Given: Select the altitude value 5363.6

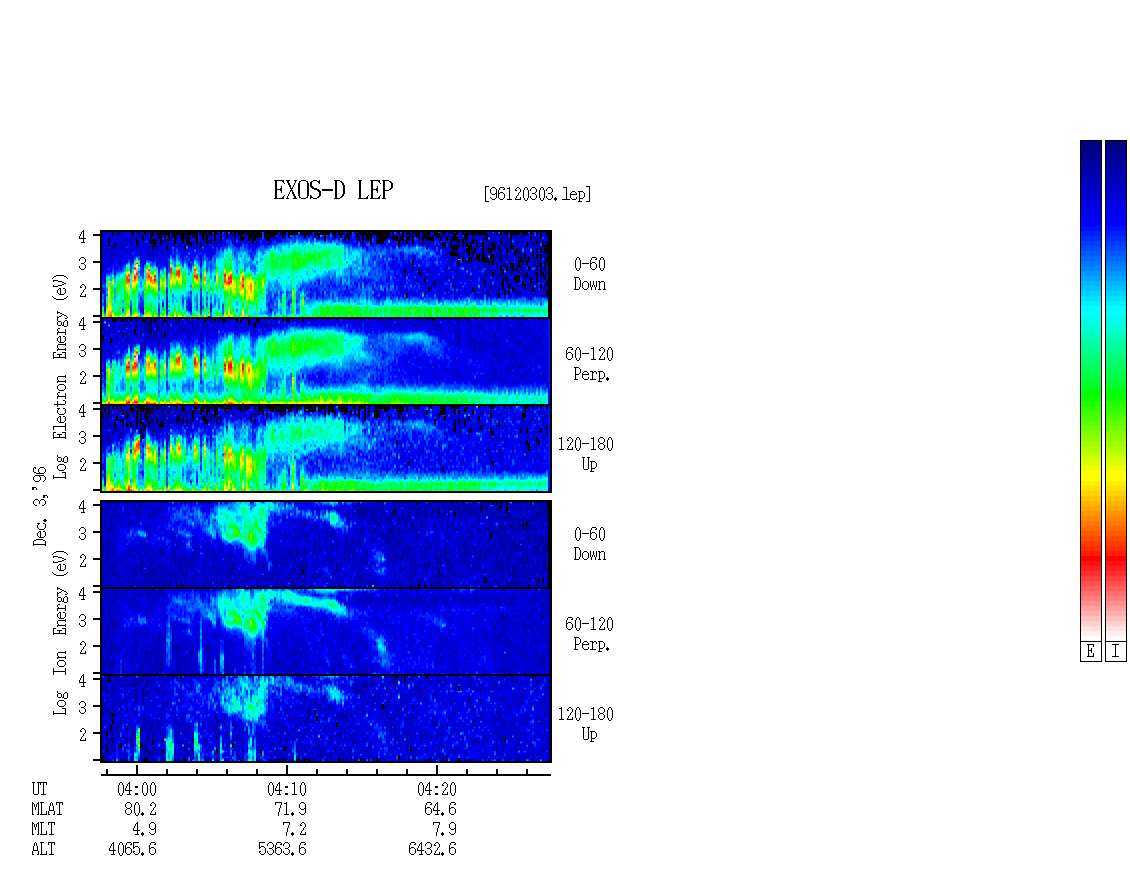Looking at the screenshot, I should 282,849.
